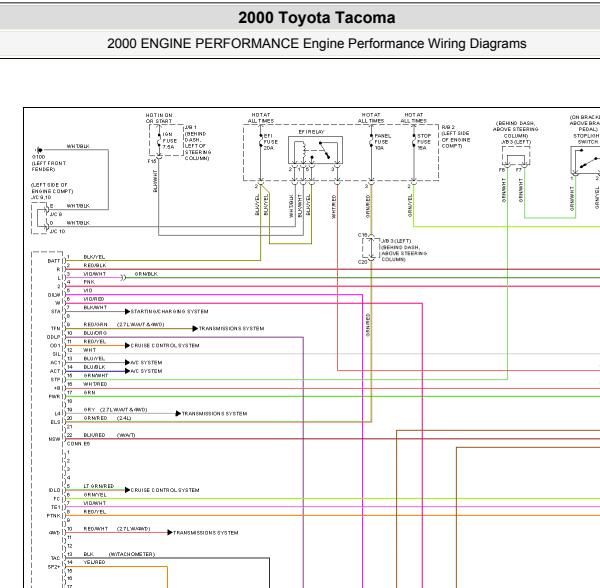Click the 'RED/GRN' wire label
Image resolution: width=600 pixels, height=588 pixels.
coord(96,324)
